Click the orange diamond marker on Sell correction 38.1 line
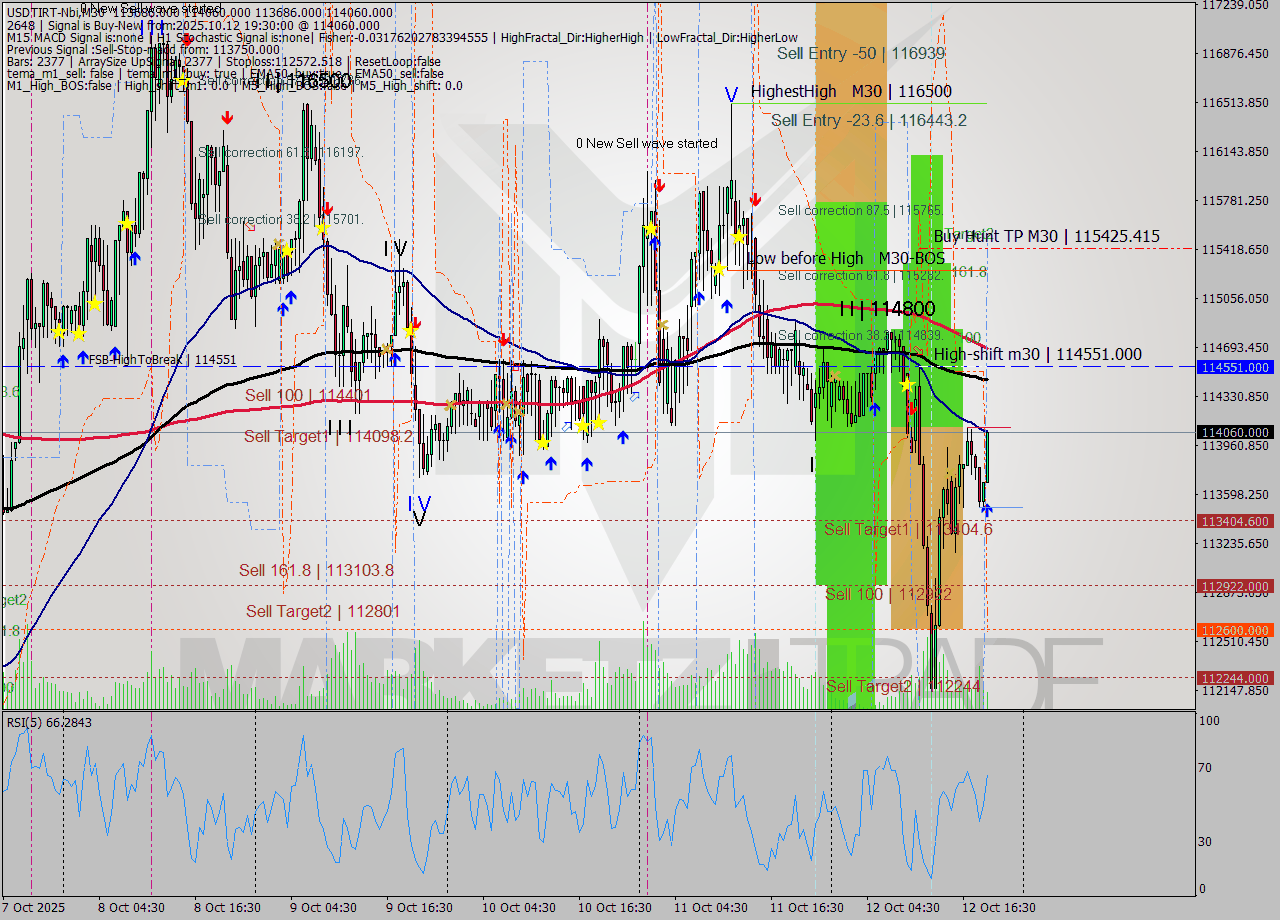This screenshot has width=1280, height=920. click(918, 351)
